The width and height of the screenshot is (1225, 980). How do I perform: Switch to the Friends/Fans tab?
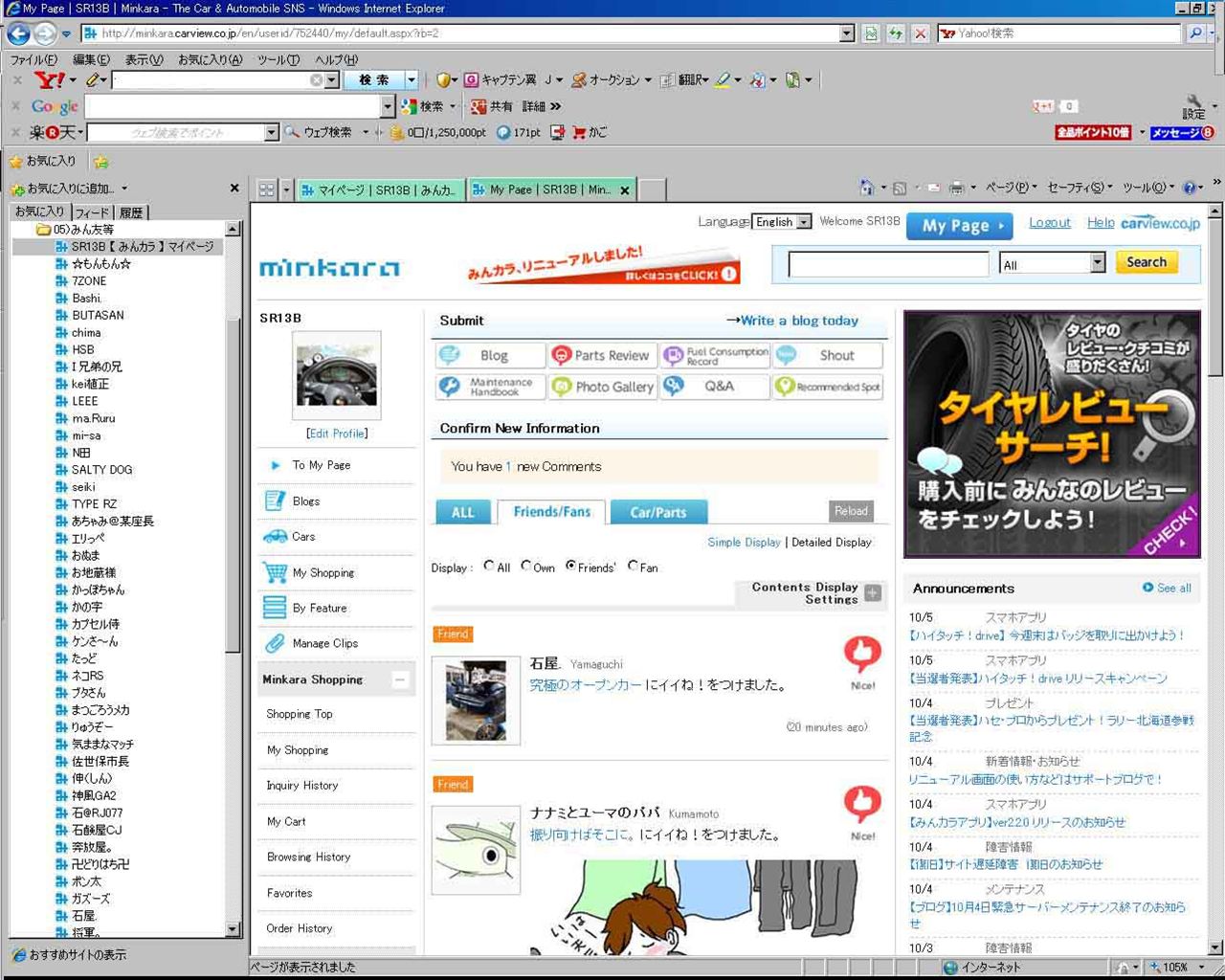pyautogui.click(x=551, y=512)
